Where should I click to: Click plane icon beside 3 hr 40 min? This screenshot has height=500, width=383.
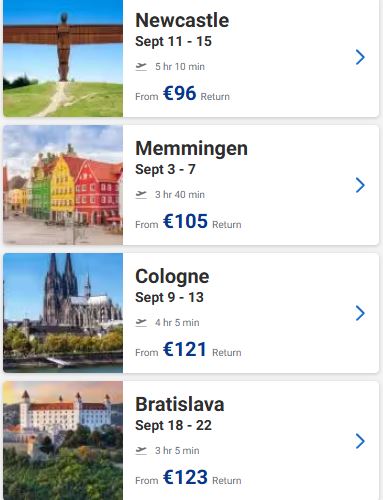141,195
